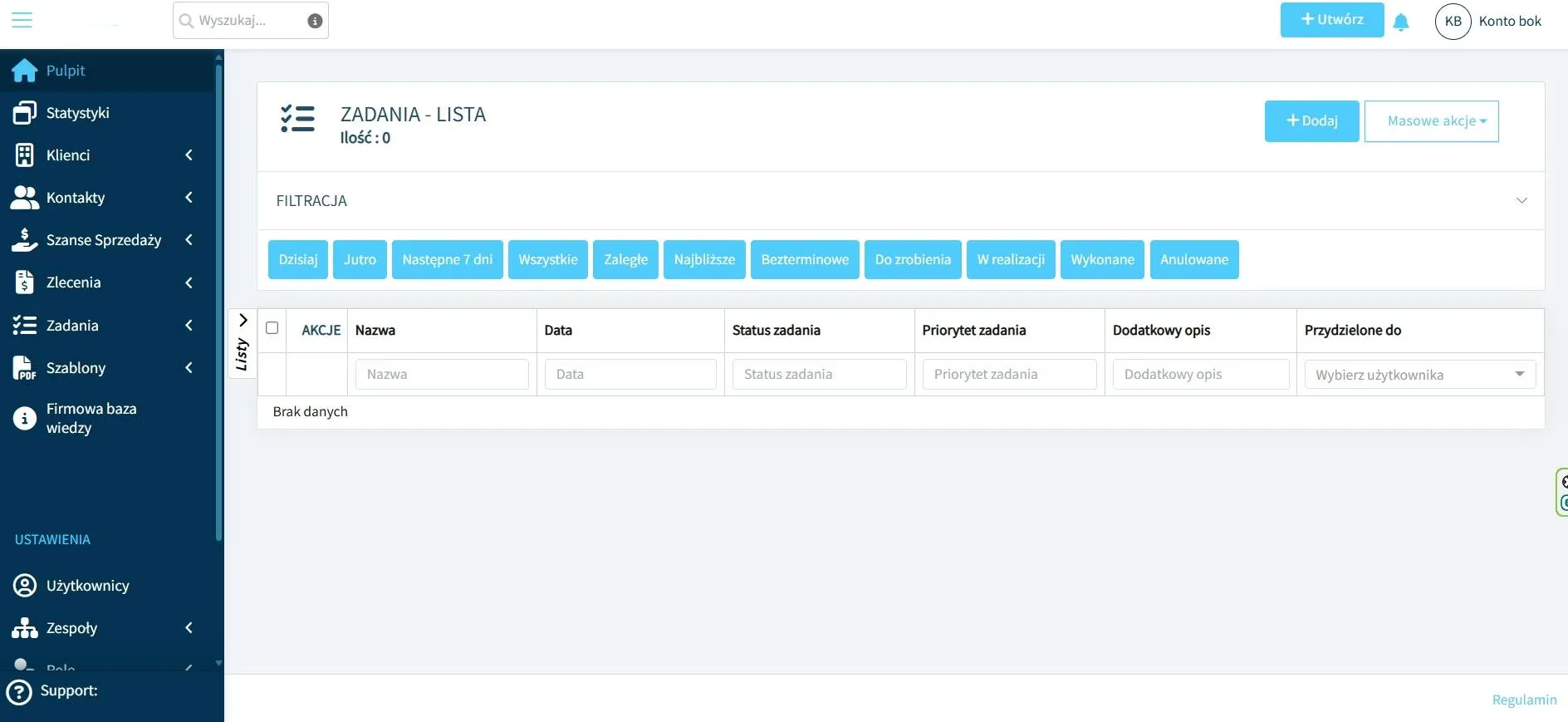Viewport: 1568px width, 722px height.
Task: Expand the Listy side panel
Action: point(243,321)
